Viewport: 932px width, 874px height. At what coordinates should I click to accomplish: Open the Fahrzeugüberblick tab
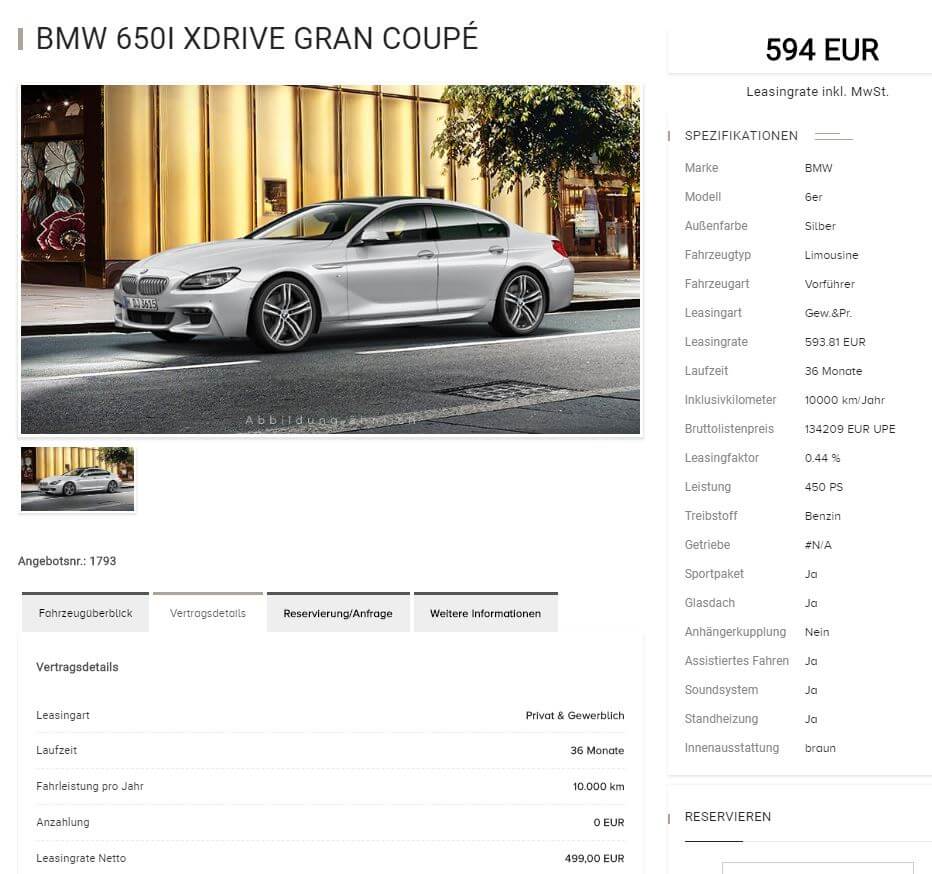[x=85, y=612]
